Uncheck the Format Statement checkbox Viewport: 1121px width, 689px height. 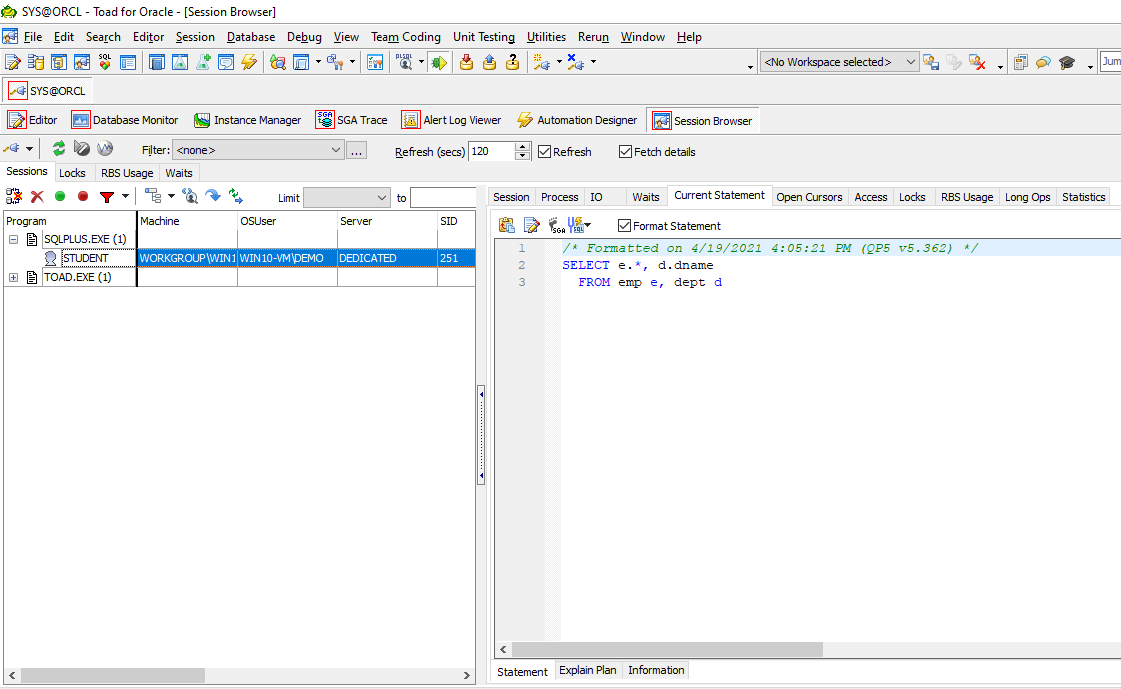tap(624, 226)
